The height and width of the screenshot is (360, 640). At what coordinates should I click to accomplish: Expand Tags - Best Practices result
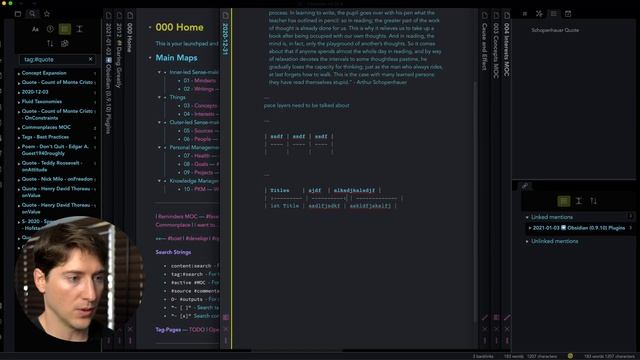[x=19, y=138]
